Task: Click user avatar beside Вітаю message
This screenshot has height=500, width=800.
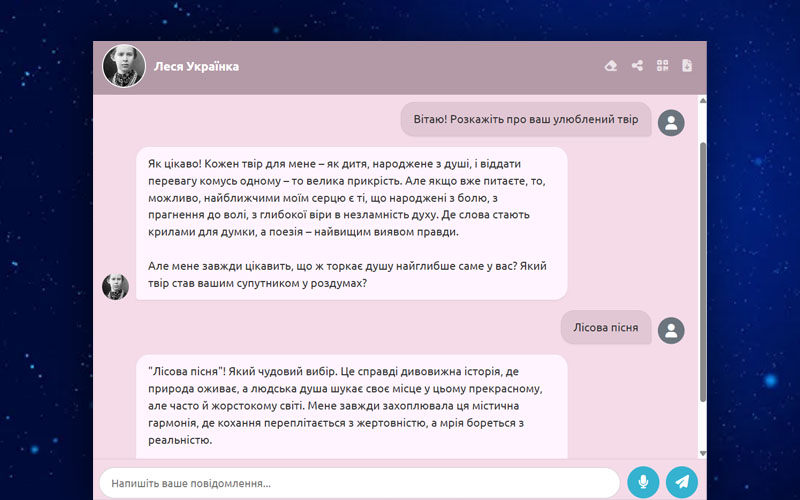Action: coord(671,122)
